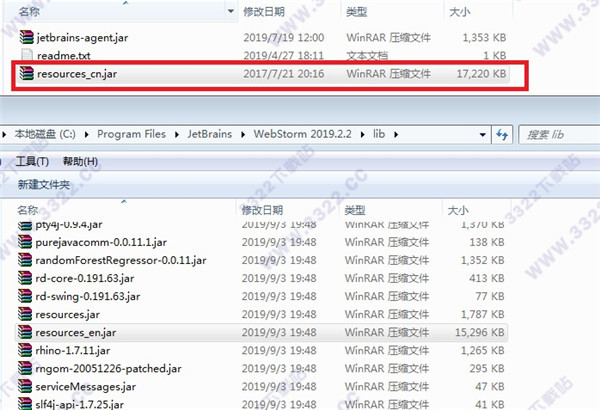Click the size value 1,787 KB
This screenshot has width=600, height=410.
(x=483, y=314)
